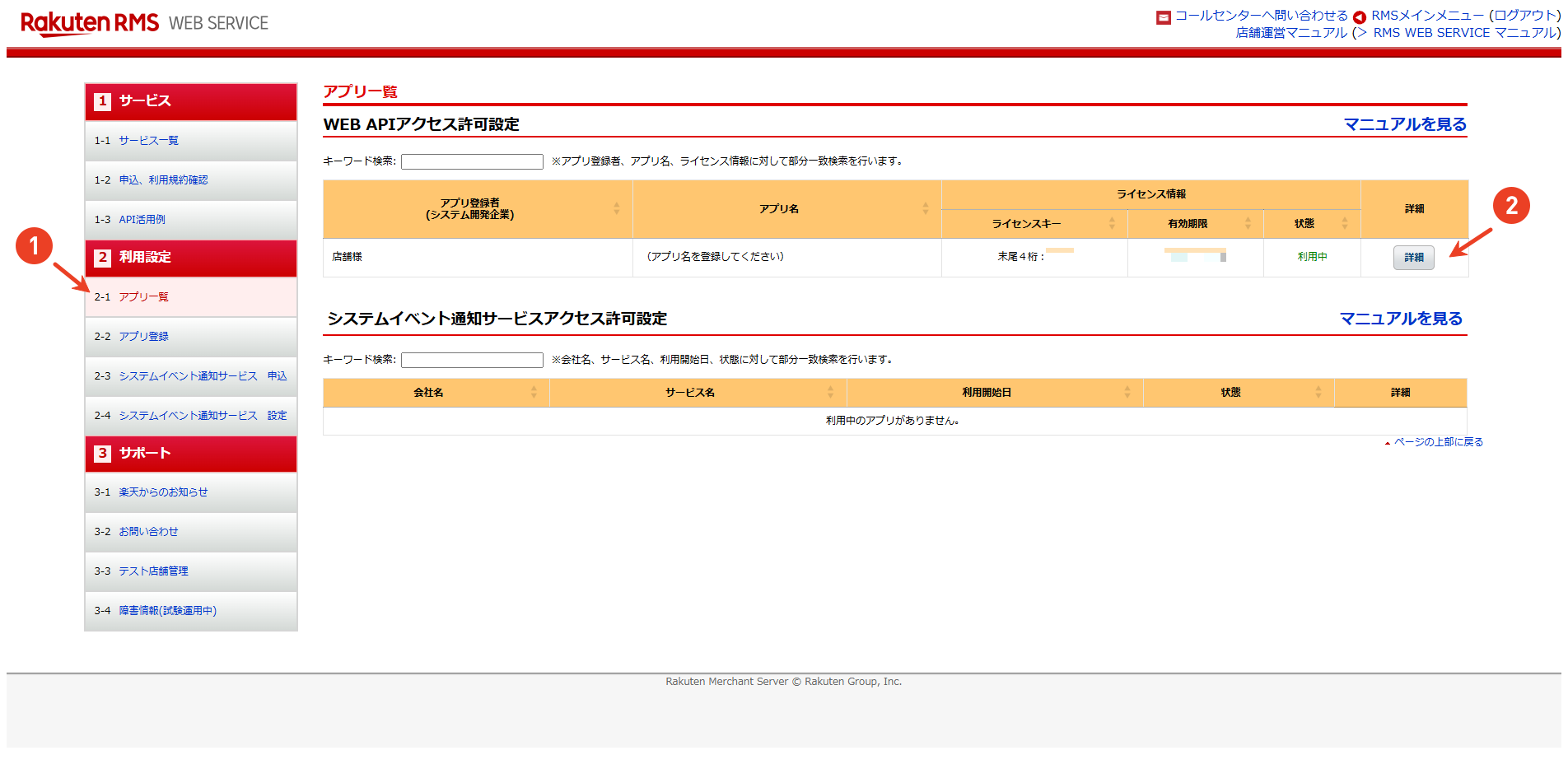Image resolution: width=1568 pixels, height=783 pixels.
Task: Open 3-4 障害情報(試験運用中)
Action: [x=191, y=611]
